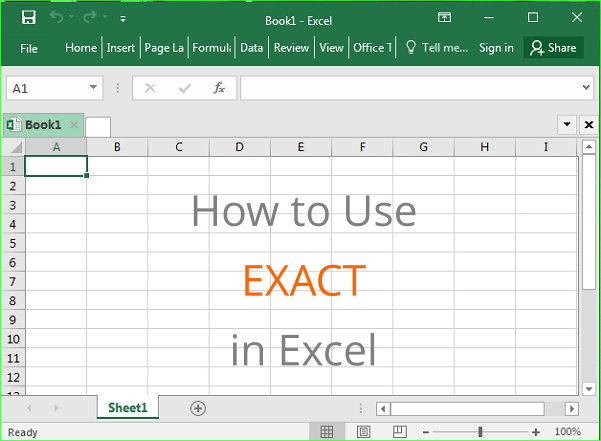601x441 pixels.
Task: Click the Sign in link
Action: click(x=496, y=48)
